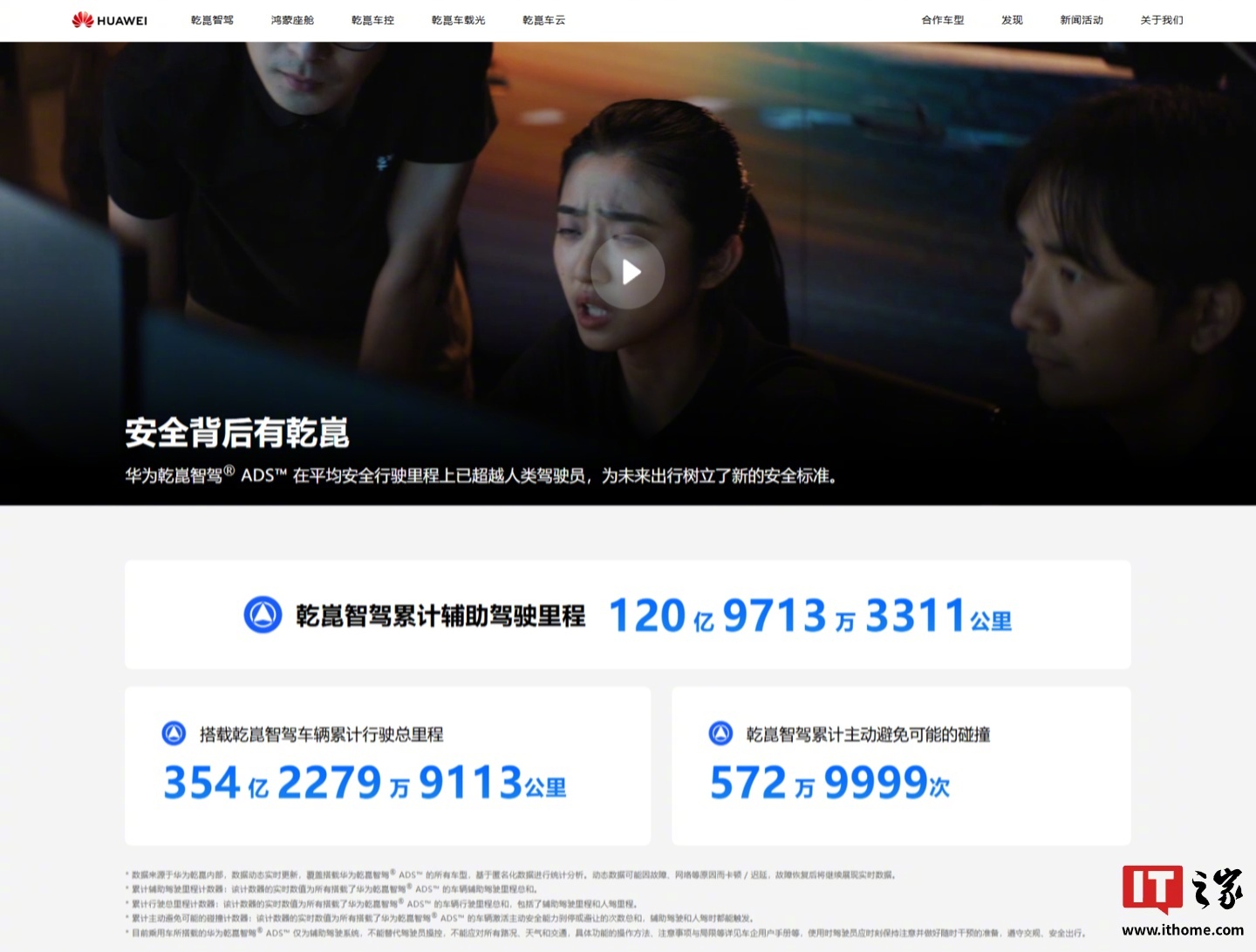This screenshot has height=952, width=1256.
Task: Play the hero banner video
Action: [x=628, y=272]
